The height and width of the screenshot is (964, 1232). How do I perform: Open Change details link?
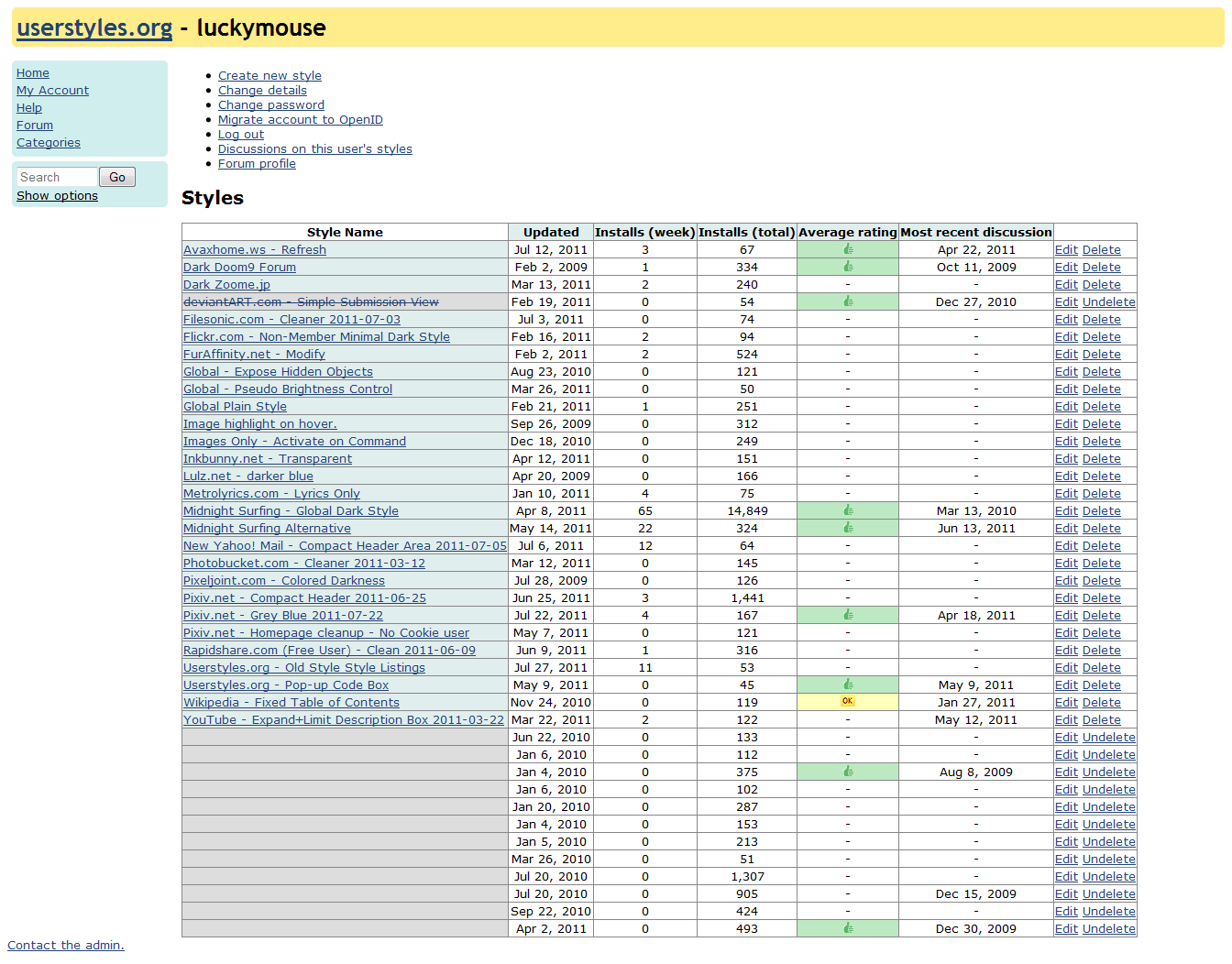click(x=262, y=91)
